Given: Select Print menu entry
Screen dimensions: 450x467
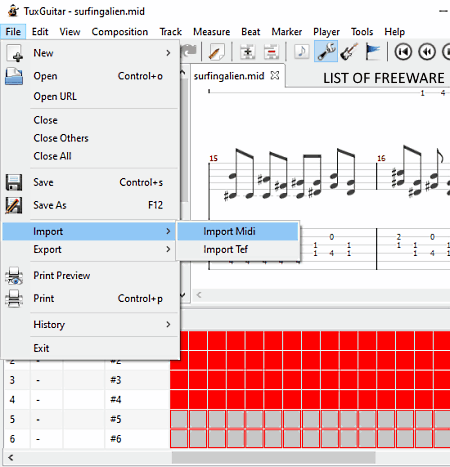Looking at the screenshot, I should pyautogui.click(x=90, y=299).
